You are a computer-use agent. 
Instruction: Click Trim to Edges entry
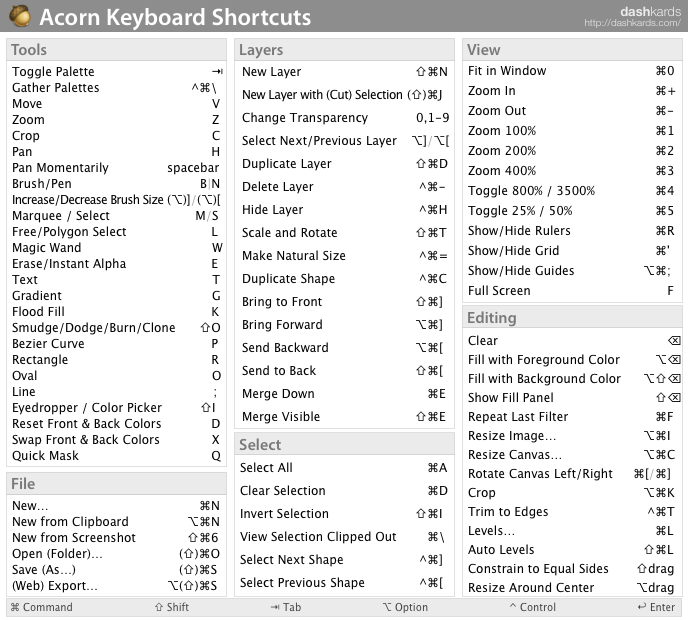[571, 512]
